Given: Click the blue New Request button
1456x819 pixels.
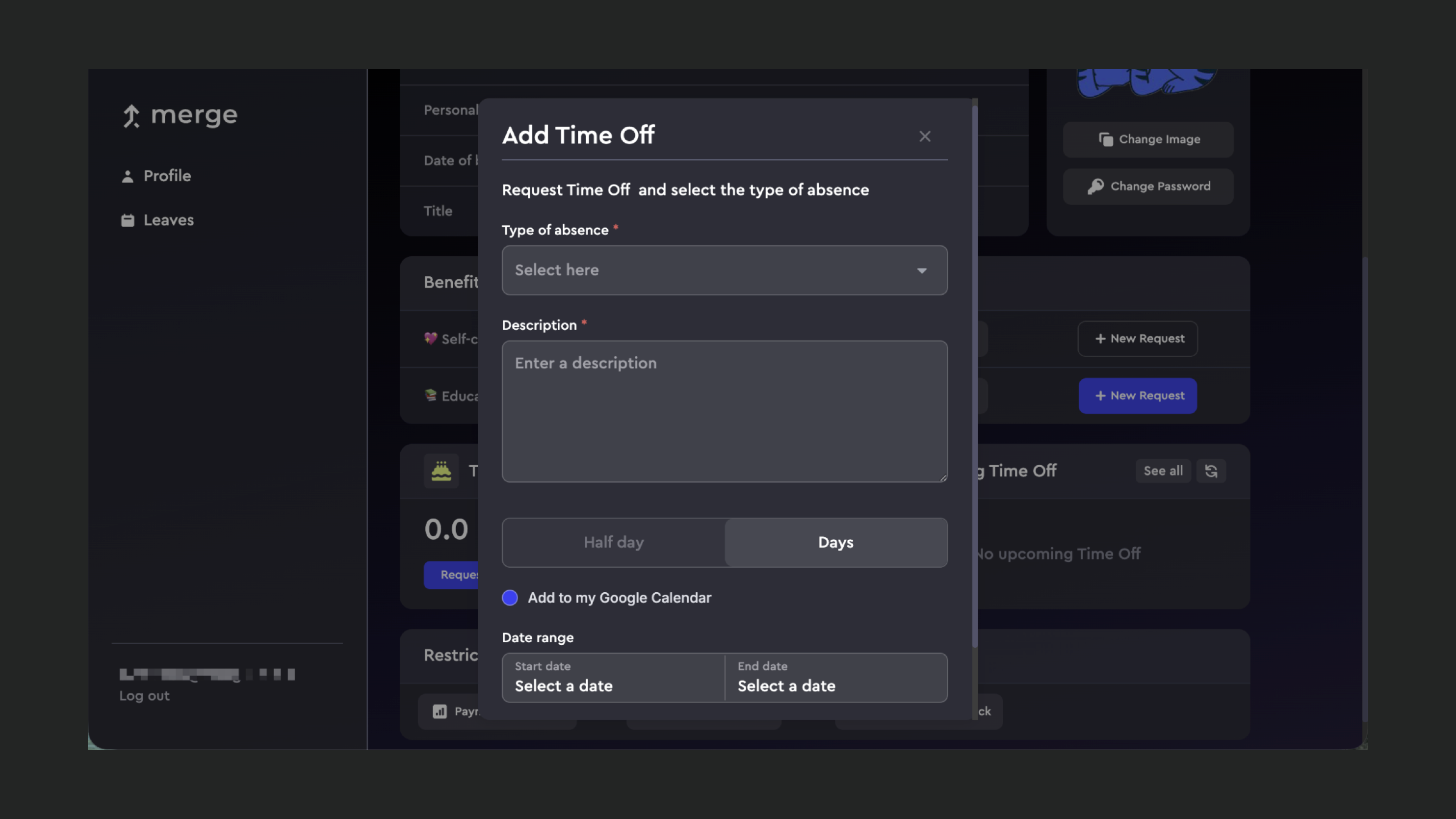Looking at the screenshot, I should 1137,396.
